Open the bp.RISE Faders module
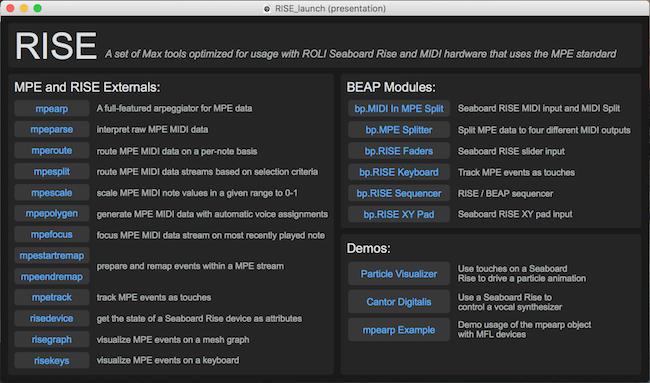 point(399,151)
